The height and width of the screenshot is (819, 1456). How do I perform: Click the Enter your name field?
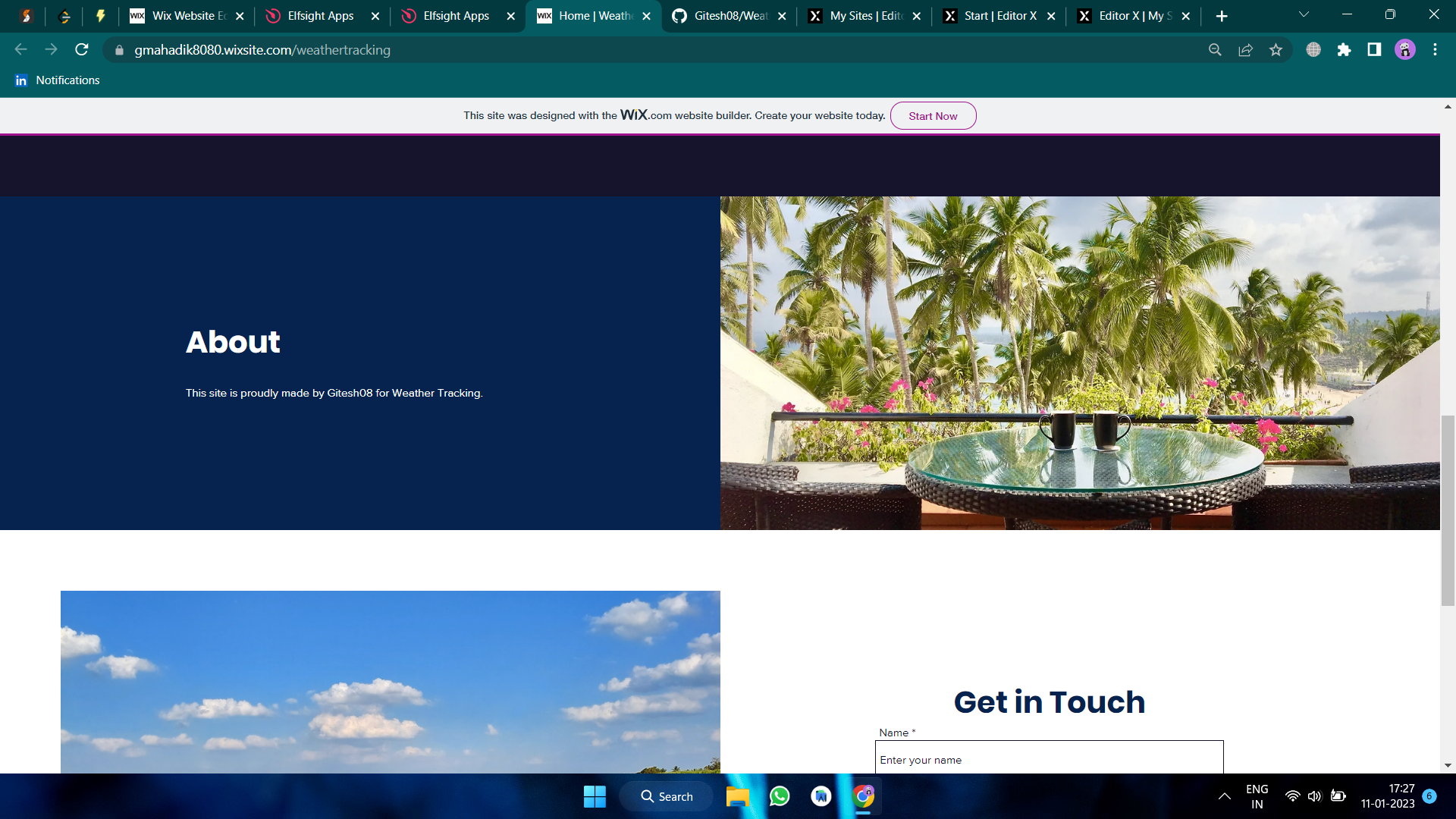click(x=1048, y=759)
